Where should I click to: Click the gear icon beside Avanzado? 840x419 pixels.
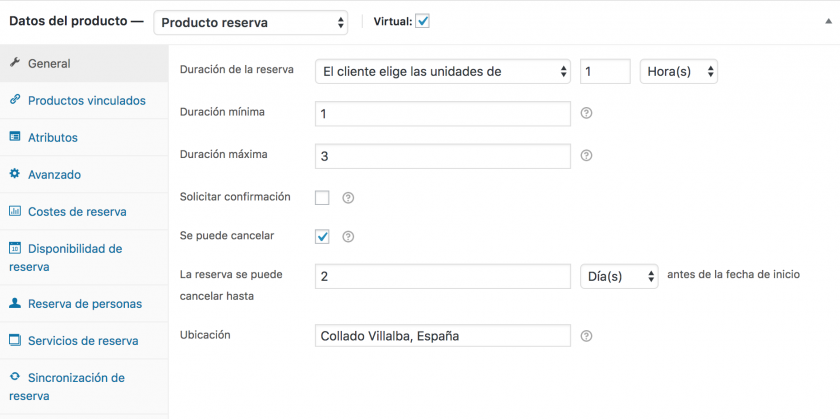(x=15, y=174)
